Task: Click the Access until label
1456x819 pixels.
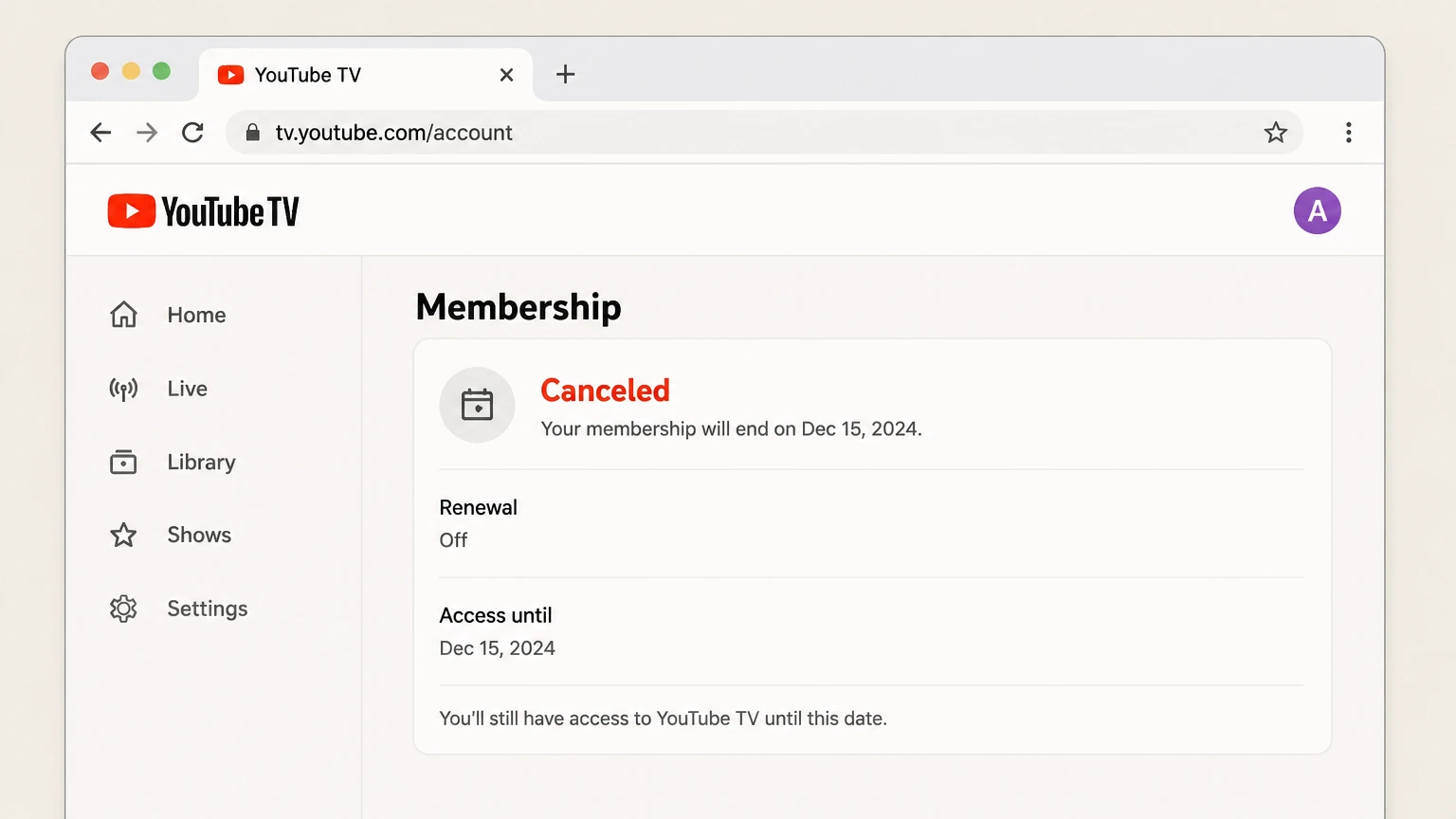Action: tap(496, 615)
